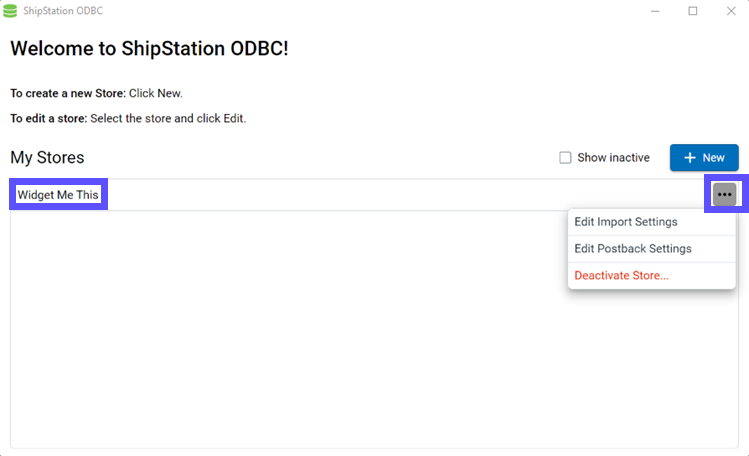Minimize the ShipStation ODBC window

click(x=655, y=11)
